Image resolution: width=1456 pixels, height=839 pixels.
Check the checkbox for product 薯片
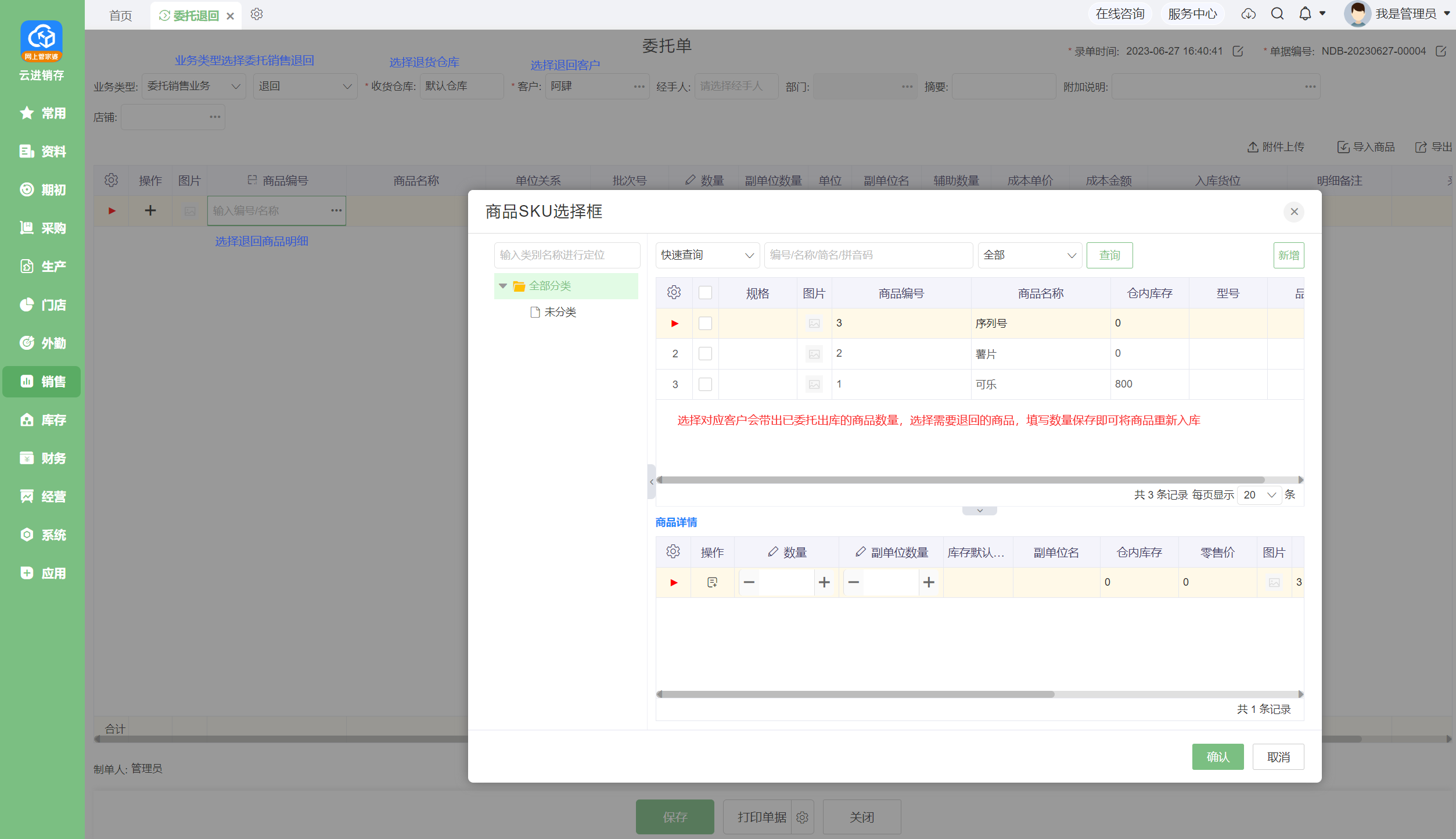tap(705, 354)
